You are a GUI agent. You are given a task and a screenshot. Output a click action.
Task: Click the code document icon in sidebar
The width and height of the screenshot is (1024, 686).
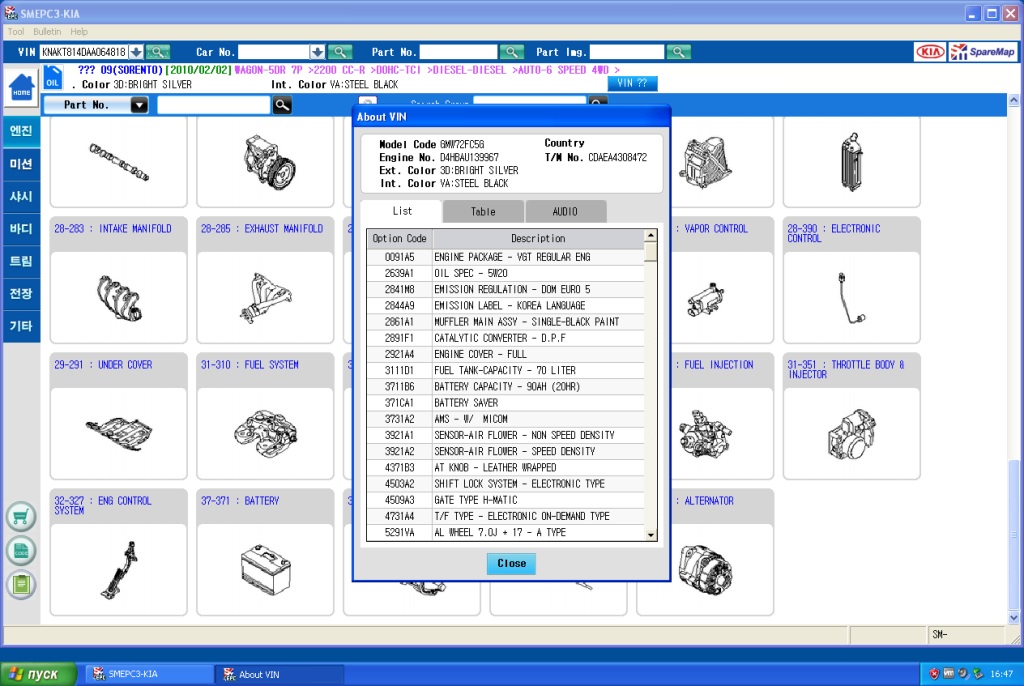click(x=21, y=550)
